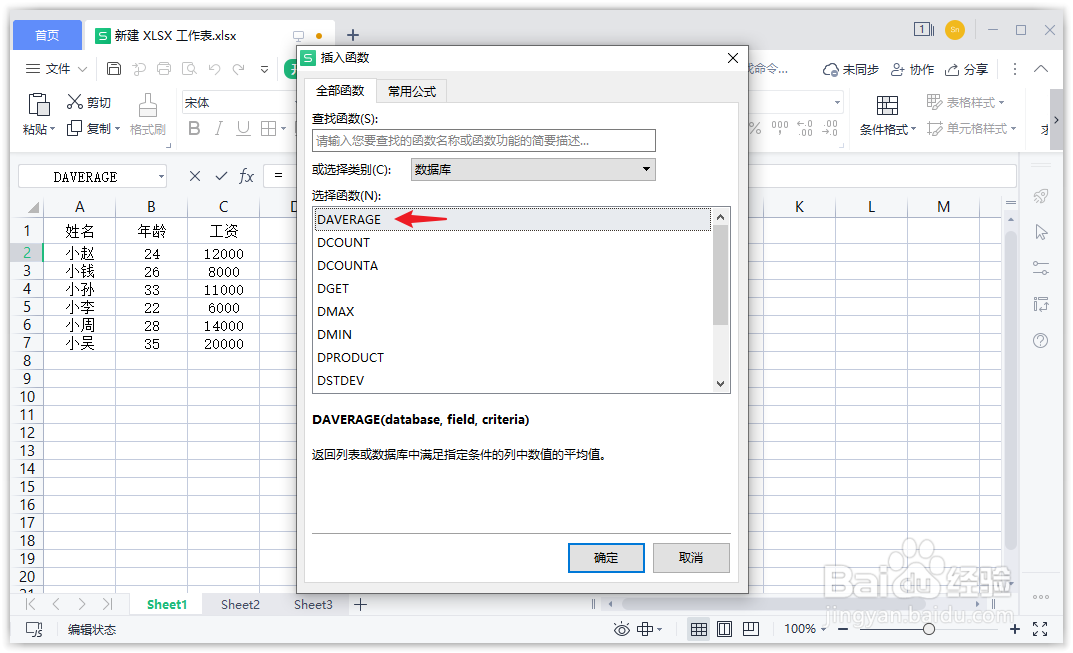Open the Name Box dropdown arrow

click(x=161, y=177)
